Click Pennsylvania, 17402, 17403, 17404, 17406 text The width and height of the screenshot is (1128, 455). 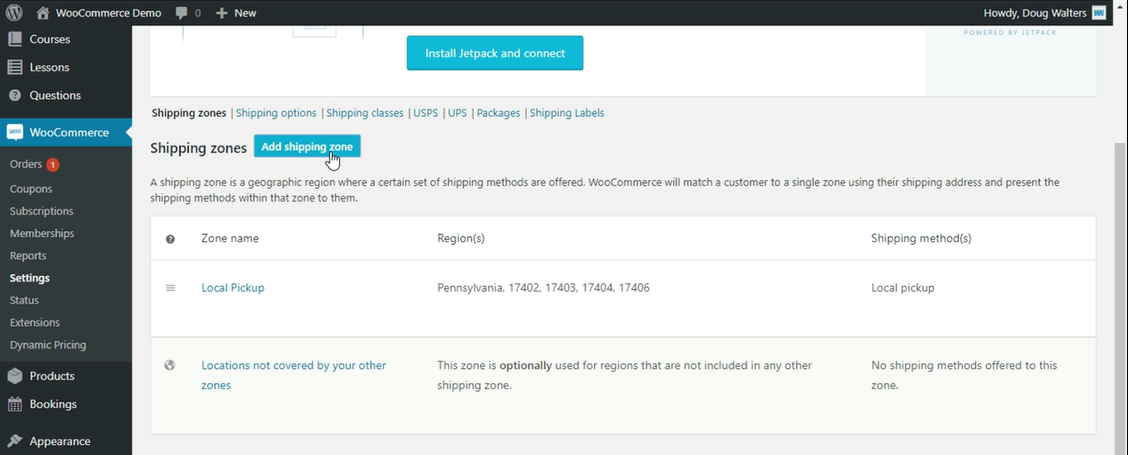pyautogui.click(x=543, y=288)
